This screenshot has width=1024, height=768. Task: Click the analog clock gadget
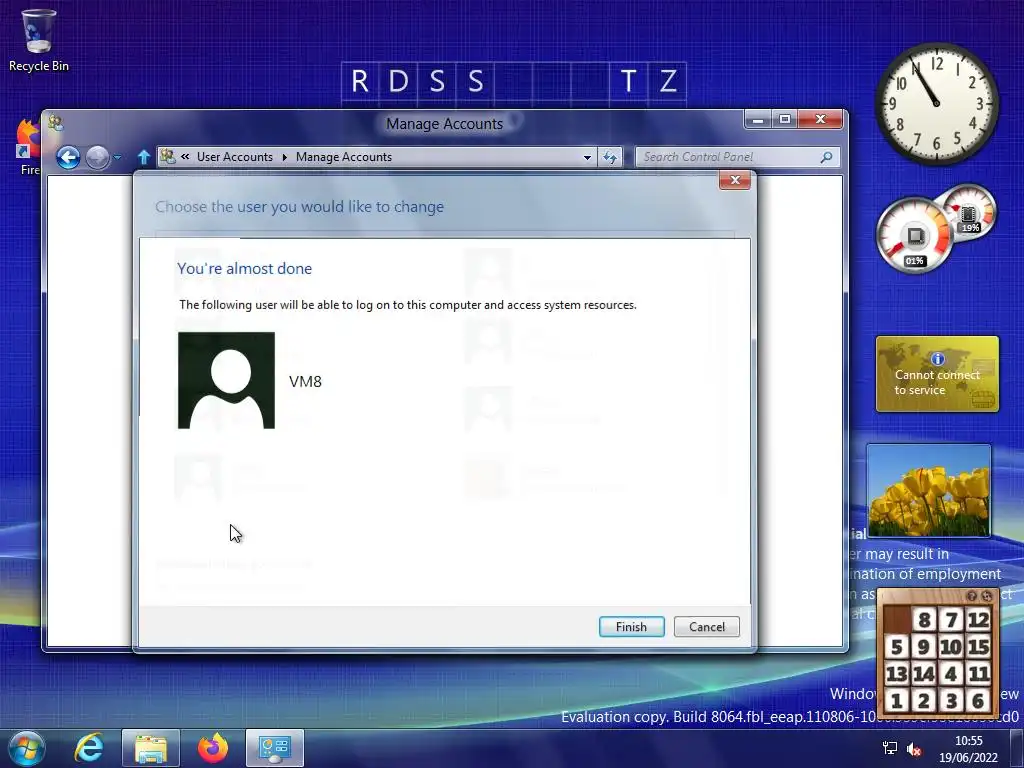coord(936,103)
